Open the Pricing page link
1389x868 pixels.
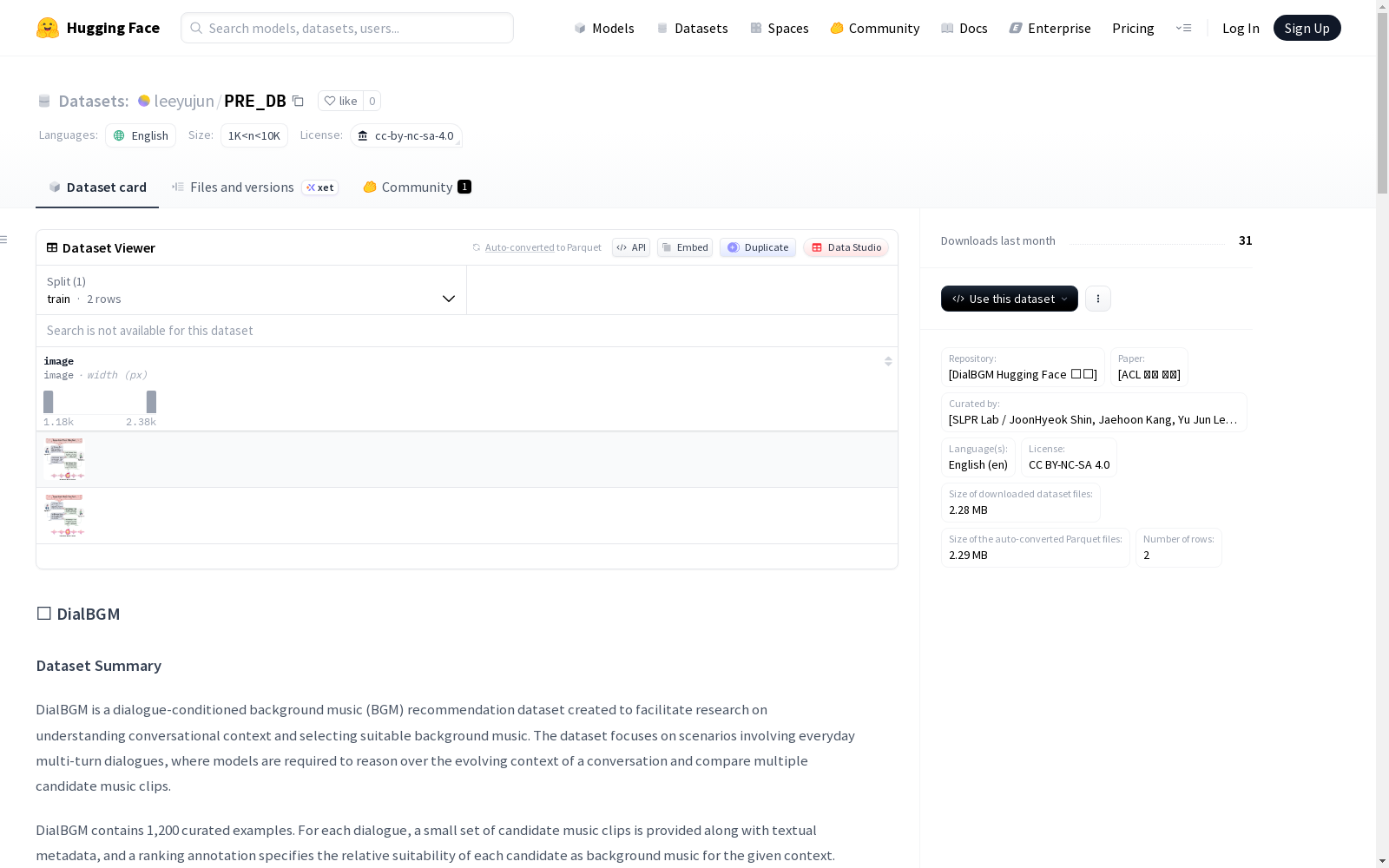1133,28
